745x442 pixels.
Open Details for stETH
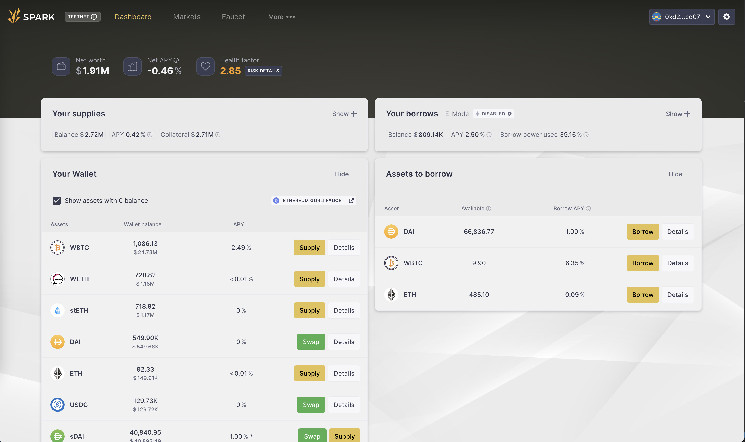click(344, 310)
